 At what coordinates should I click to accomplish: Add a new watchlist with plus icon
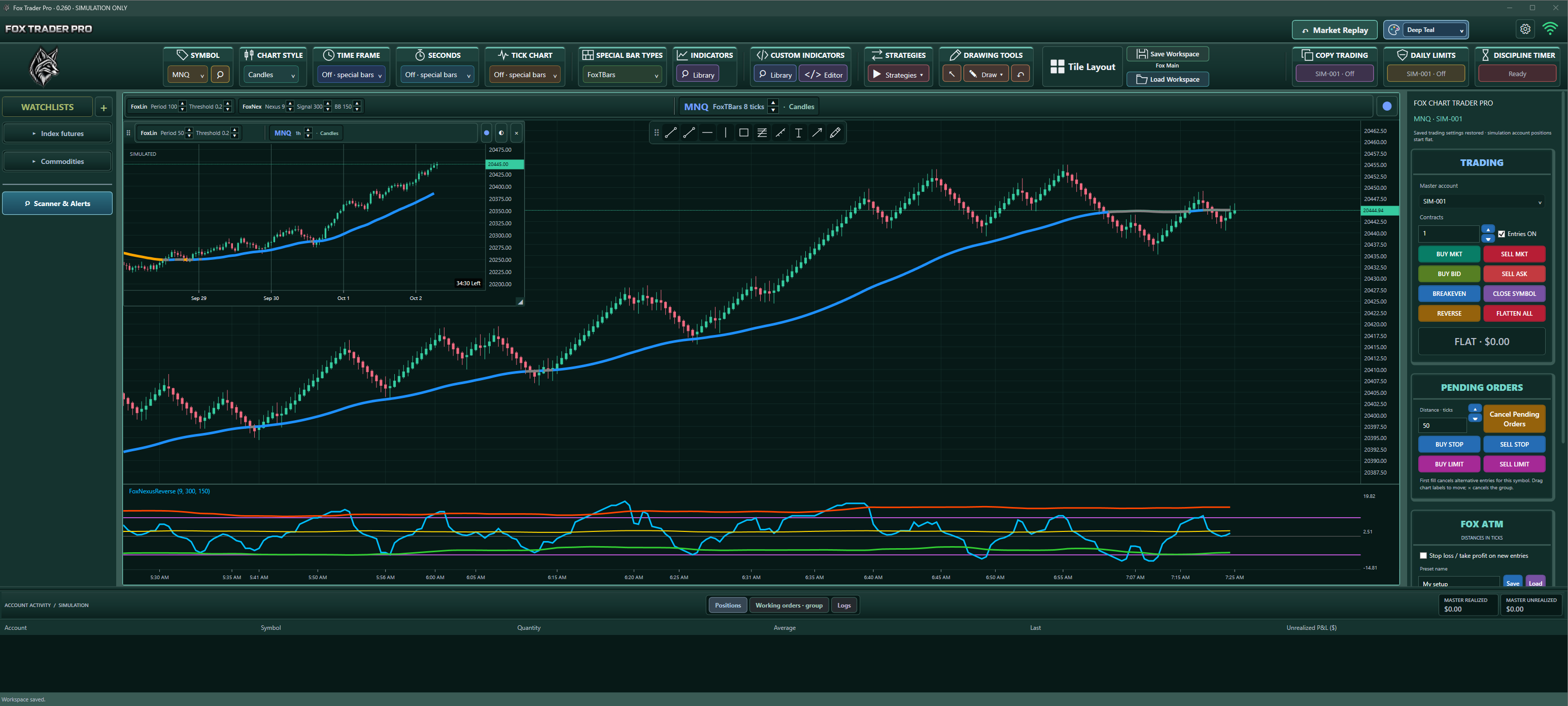coord(104,108)
